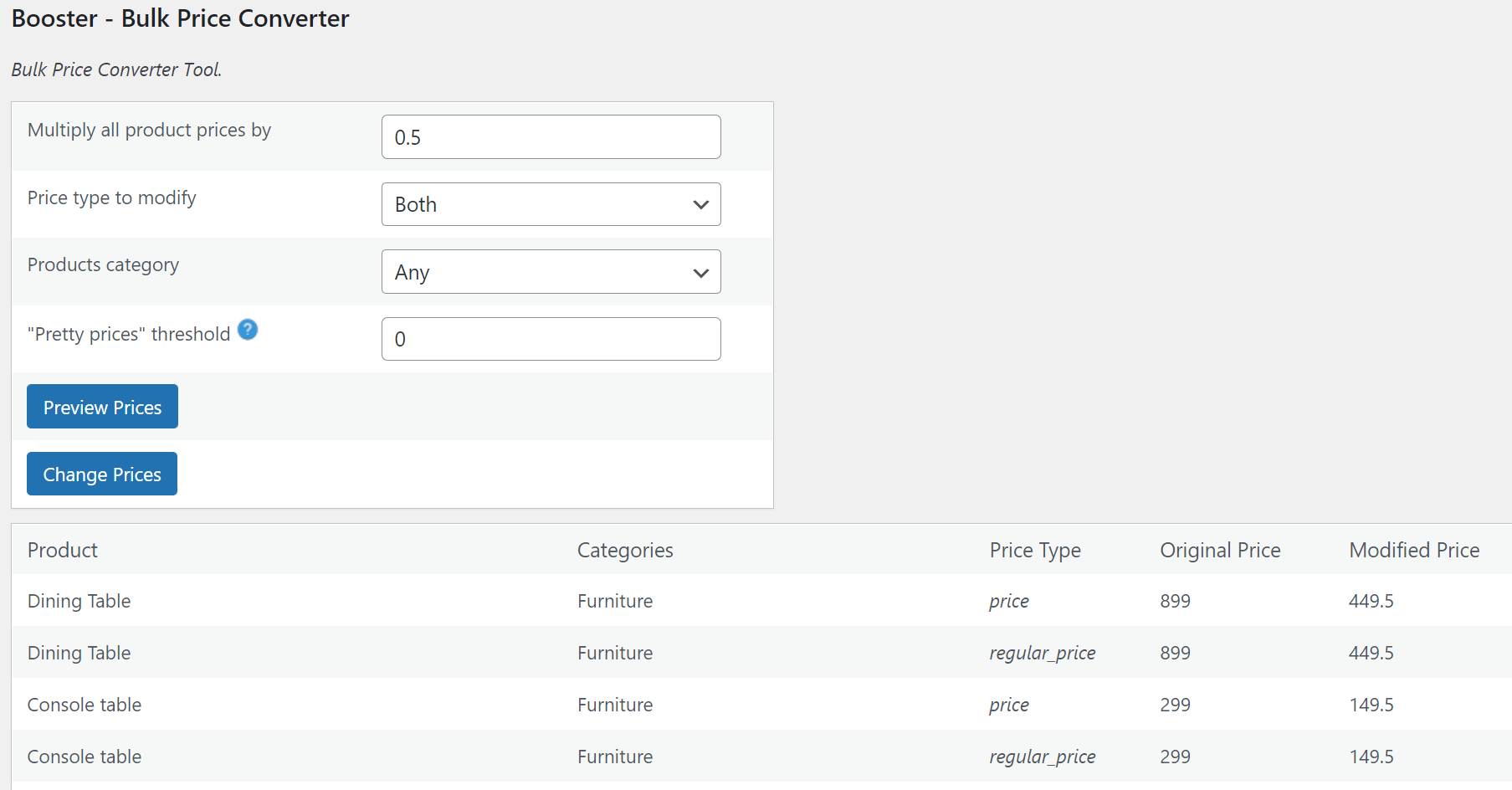Open the Products category dropdown
This screenshot has width=1512, height=790.
coord(551,272)
